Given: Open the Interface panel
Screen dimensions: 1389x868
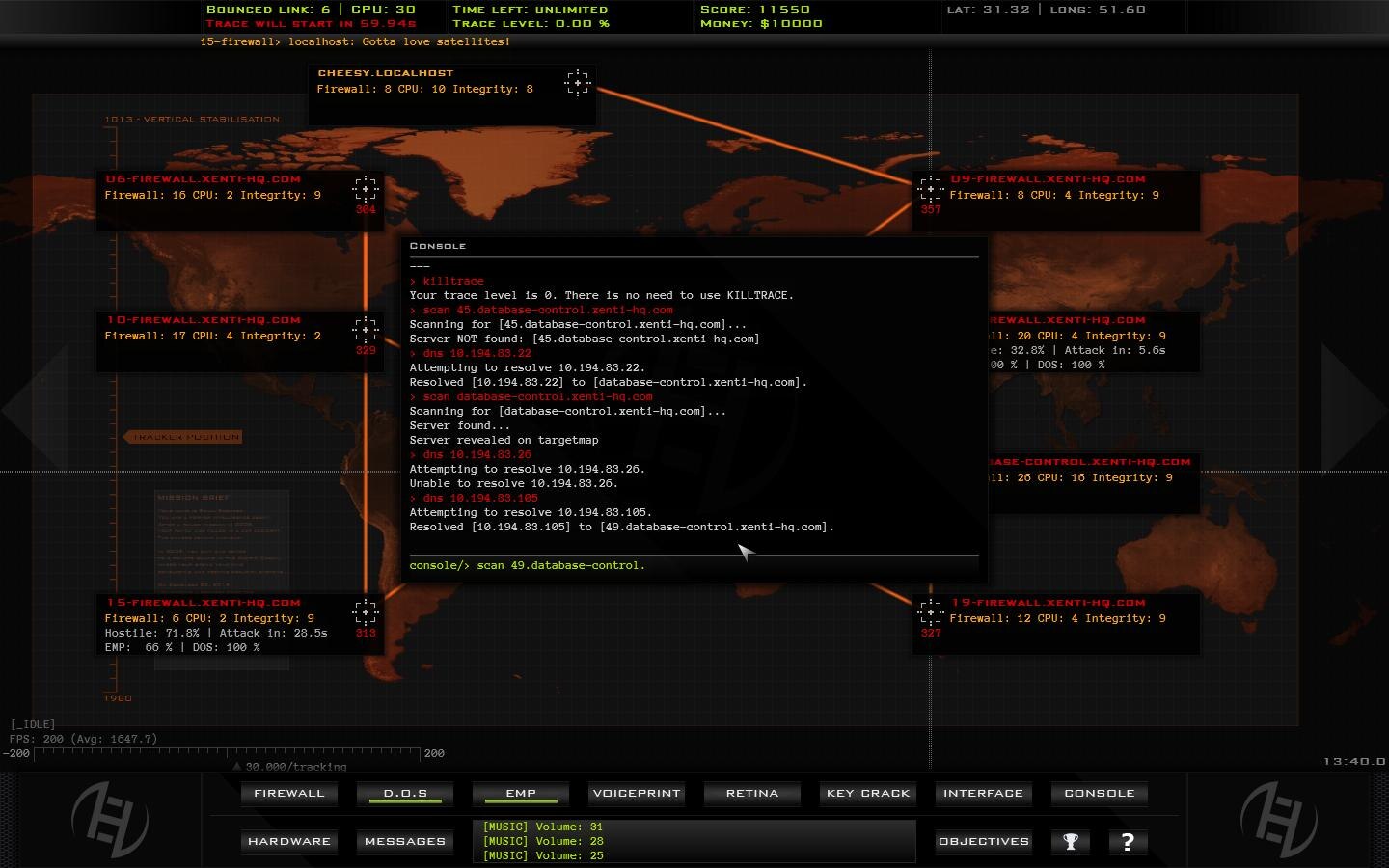Looking at the screenshot, I should [x=984, y=794].
